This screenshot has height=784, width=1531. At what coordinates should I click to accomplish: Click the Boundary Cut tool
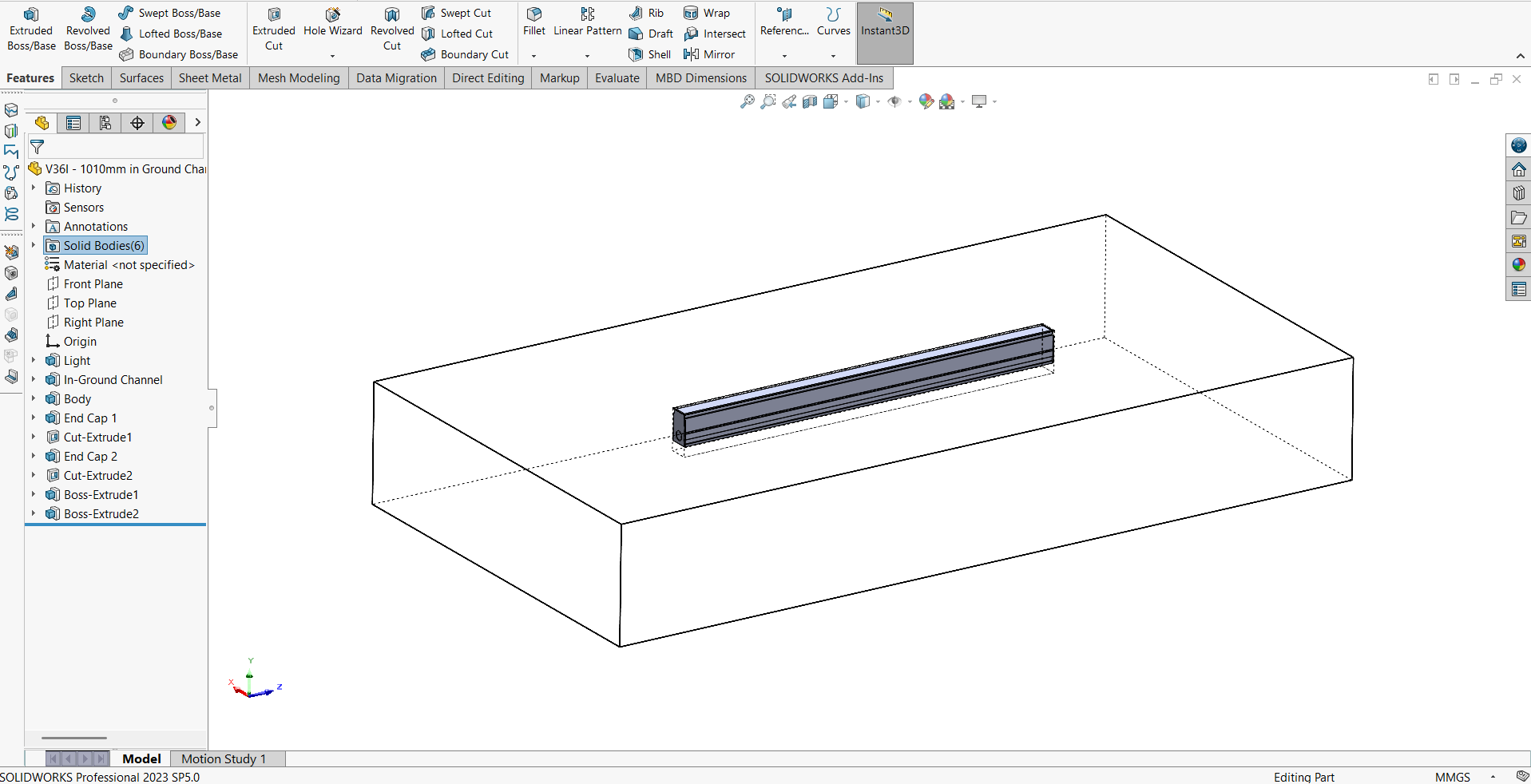[x=465, y=54]
